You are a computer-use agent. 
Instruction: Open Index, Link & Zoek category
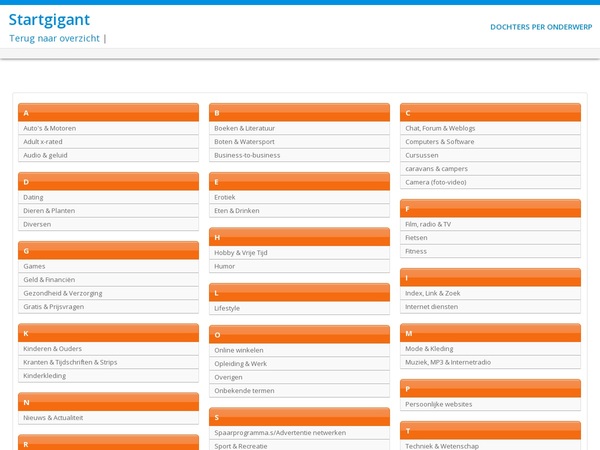click(x=490, y=293)
